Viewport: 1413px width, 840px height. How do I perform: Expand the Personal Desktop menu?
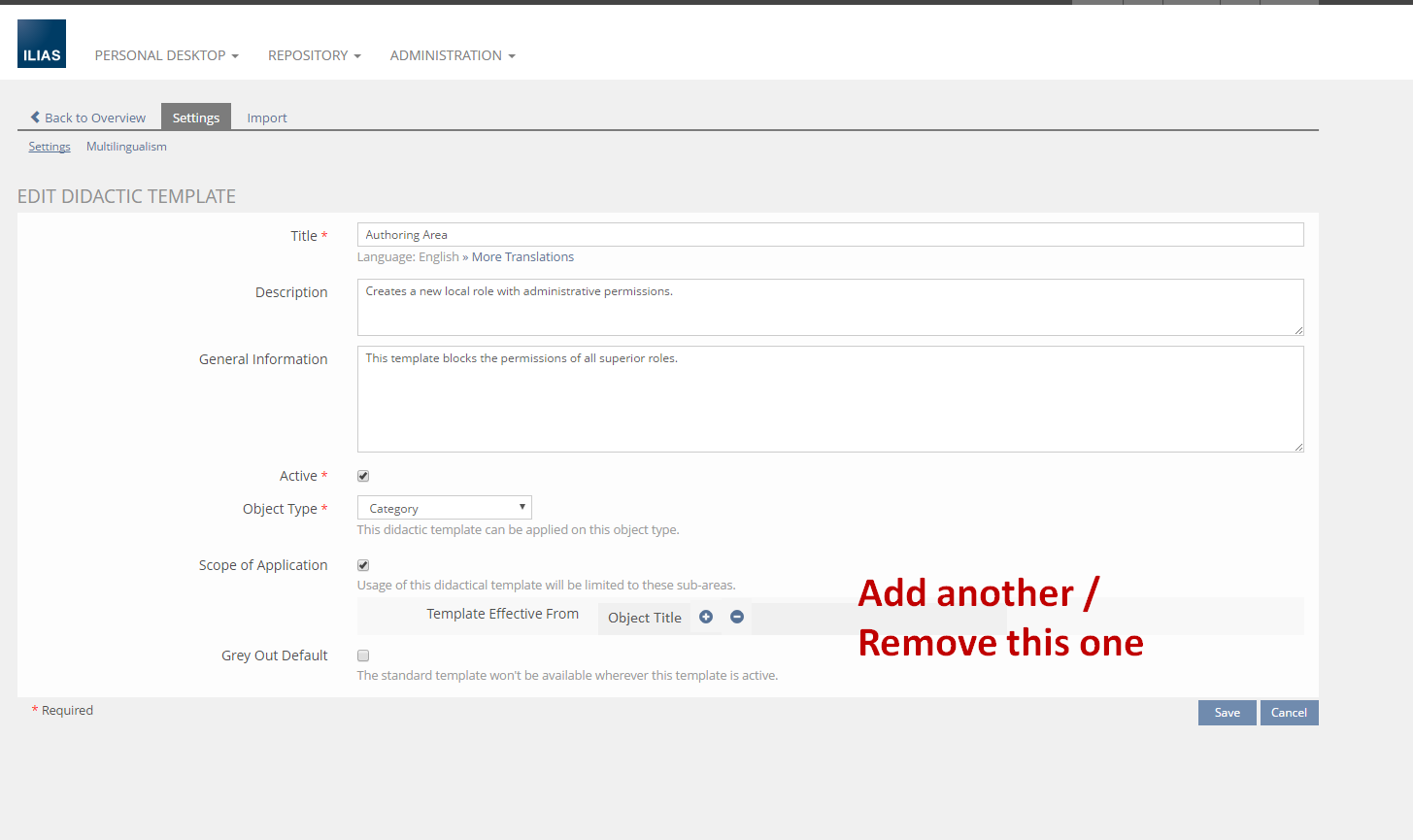tap(166, 55)
